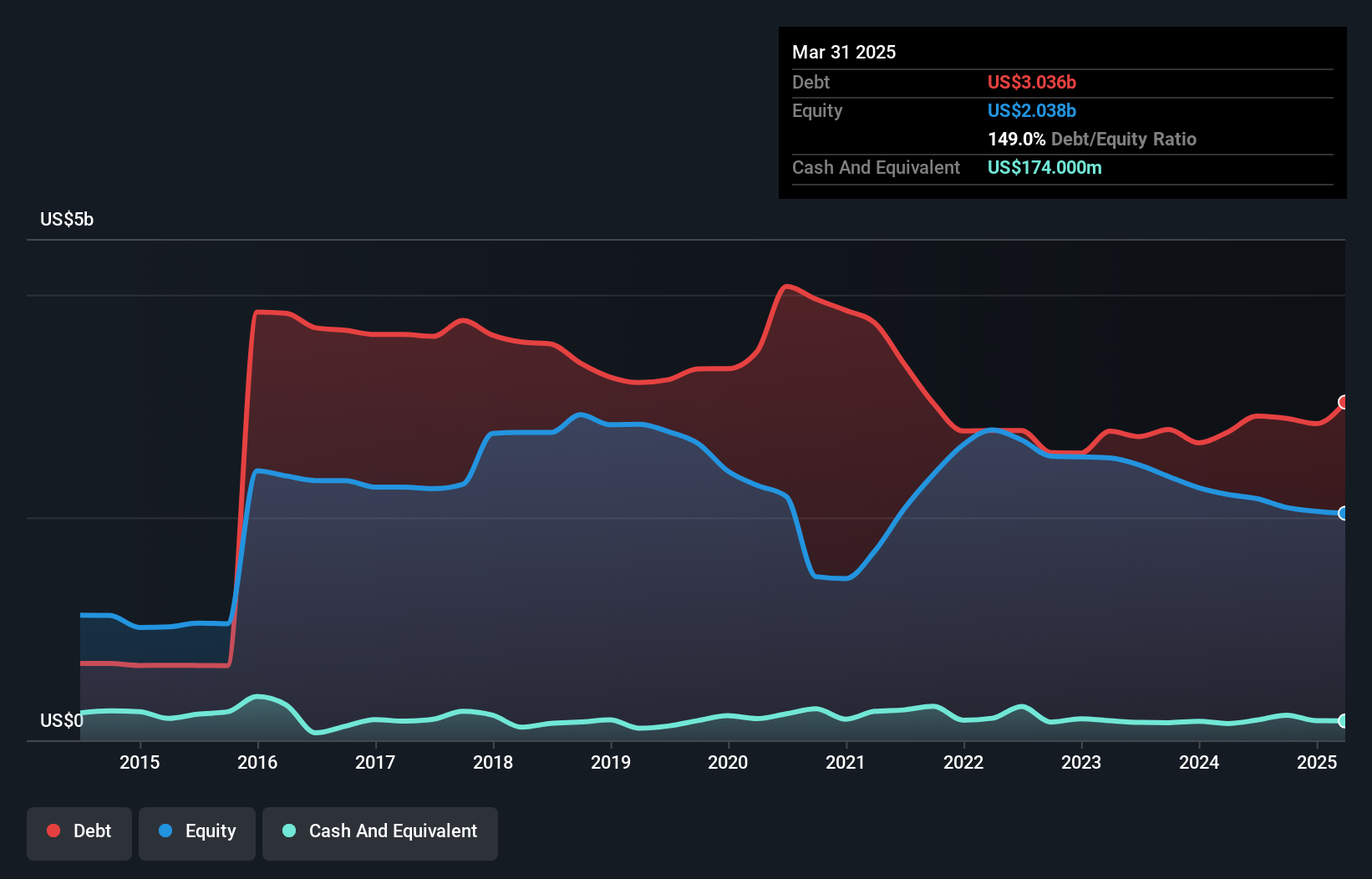The image size is (1372, 879).
Task: Click the US$174.000m cash value
Action: pyautogui.click(x=1044, y=167)
